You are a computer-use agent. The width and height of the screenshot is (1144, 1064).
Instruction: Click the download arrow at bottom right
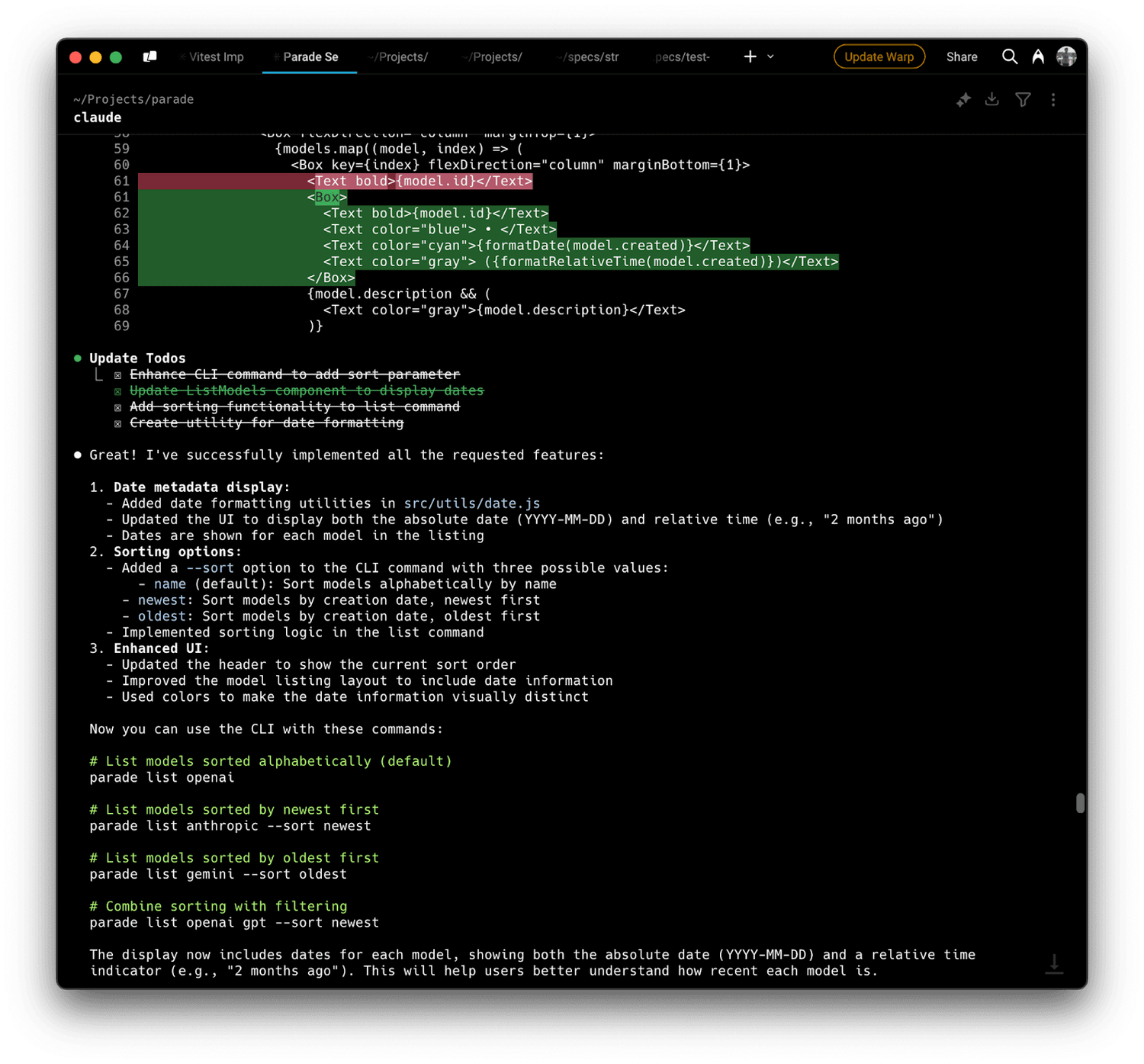pos(1055,965)
